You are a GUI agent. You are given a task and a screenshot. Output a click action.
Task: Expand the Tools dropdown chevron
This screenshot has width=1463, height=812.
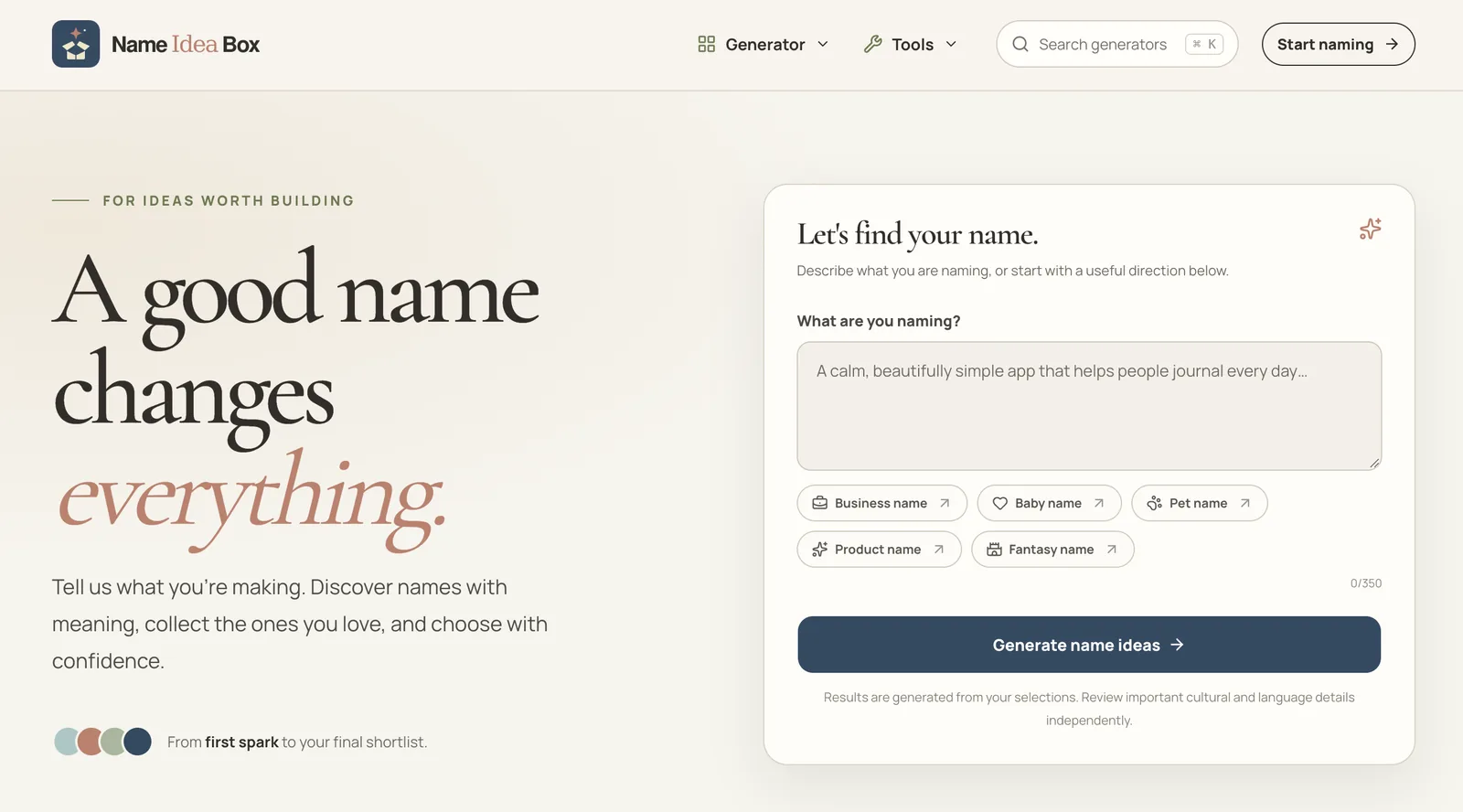pyautogui.click(x=951, y=44)
